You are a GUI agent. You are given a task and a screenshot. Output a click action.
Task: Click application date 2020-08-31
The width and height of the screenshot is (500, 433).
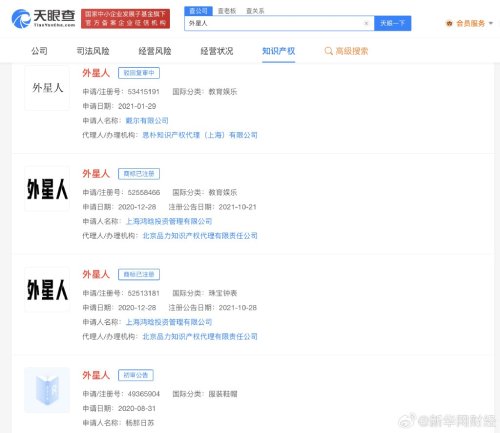point(137,408)
